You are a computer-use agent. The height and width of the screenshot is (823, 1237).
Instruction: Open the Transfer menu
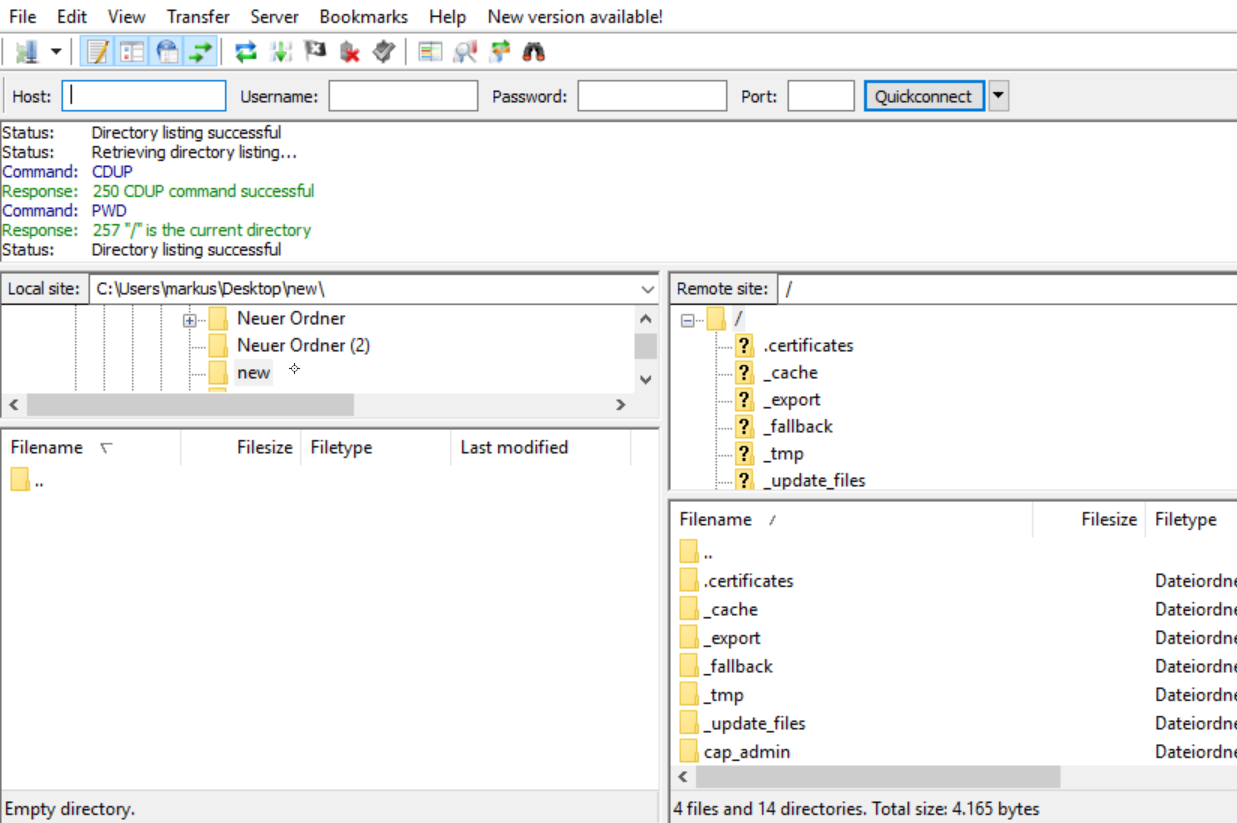tap(198, 16)
